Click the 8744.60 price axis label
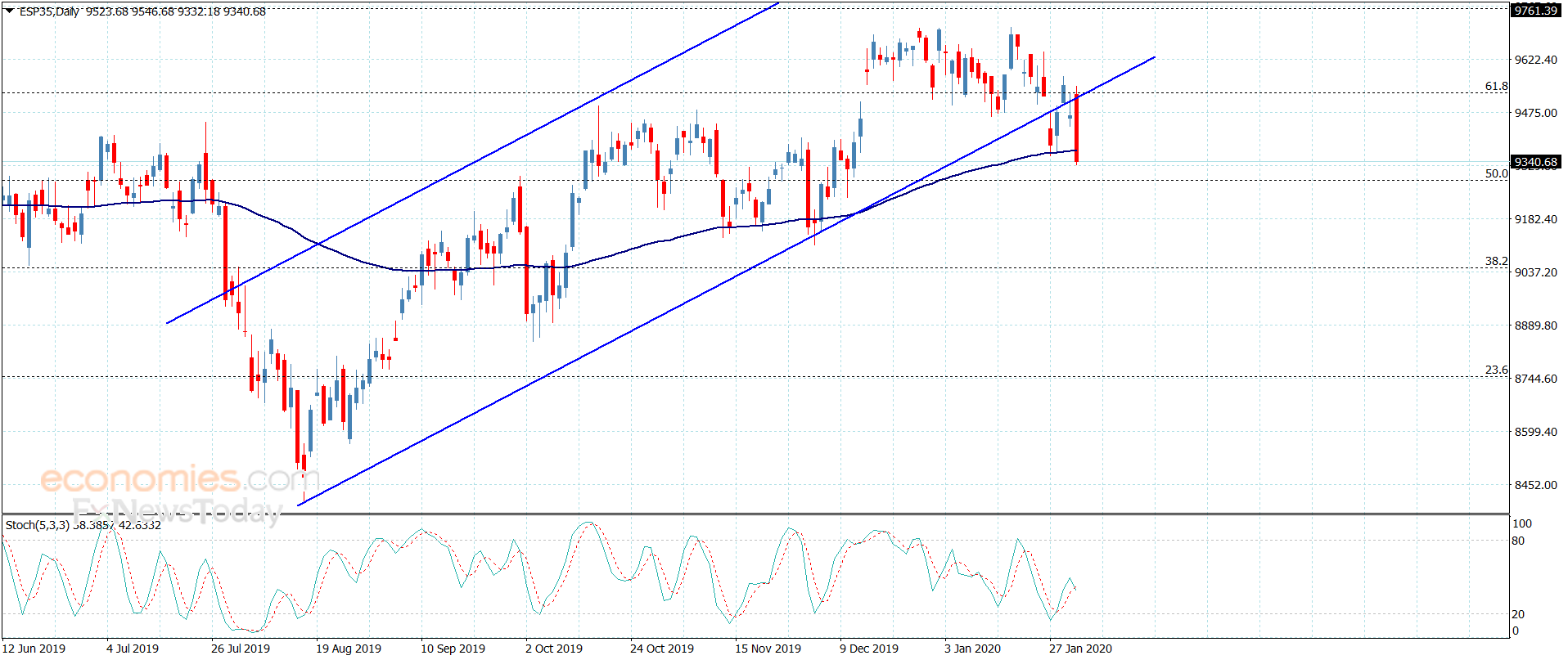 [x=1536, y=379]
